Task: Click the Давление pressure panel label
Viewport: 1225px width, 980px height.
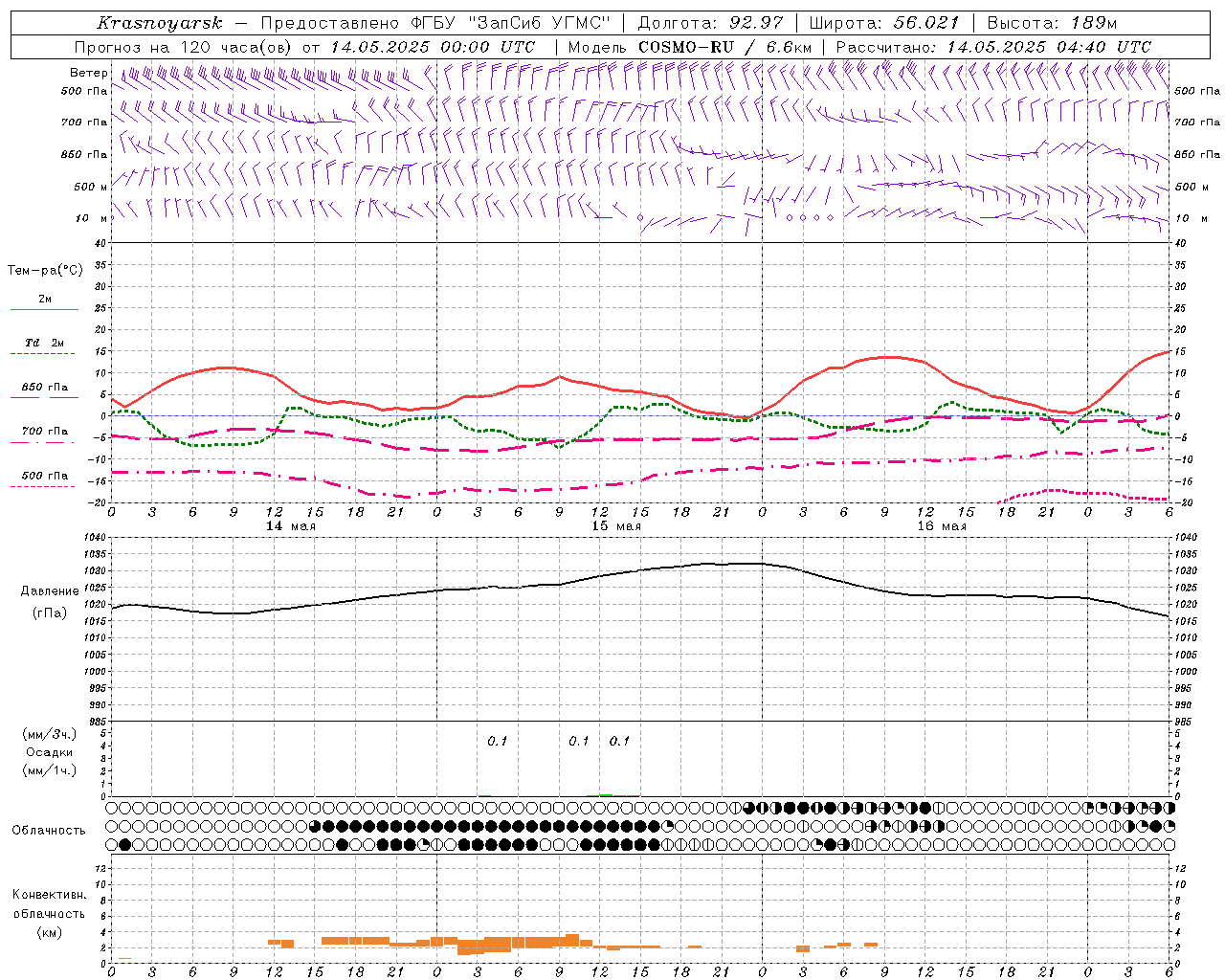Action: [x=50, y=591]
